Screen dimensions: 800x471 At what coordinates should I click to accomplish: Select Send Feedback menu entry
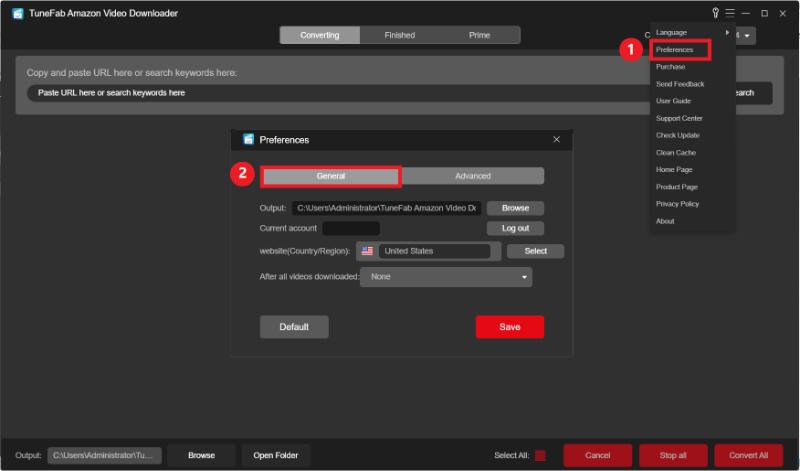(680, 84)
